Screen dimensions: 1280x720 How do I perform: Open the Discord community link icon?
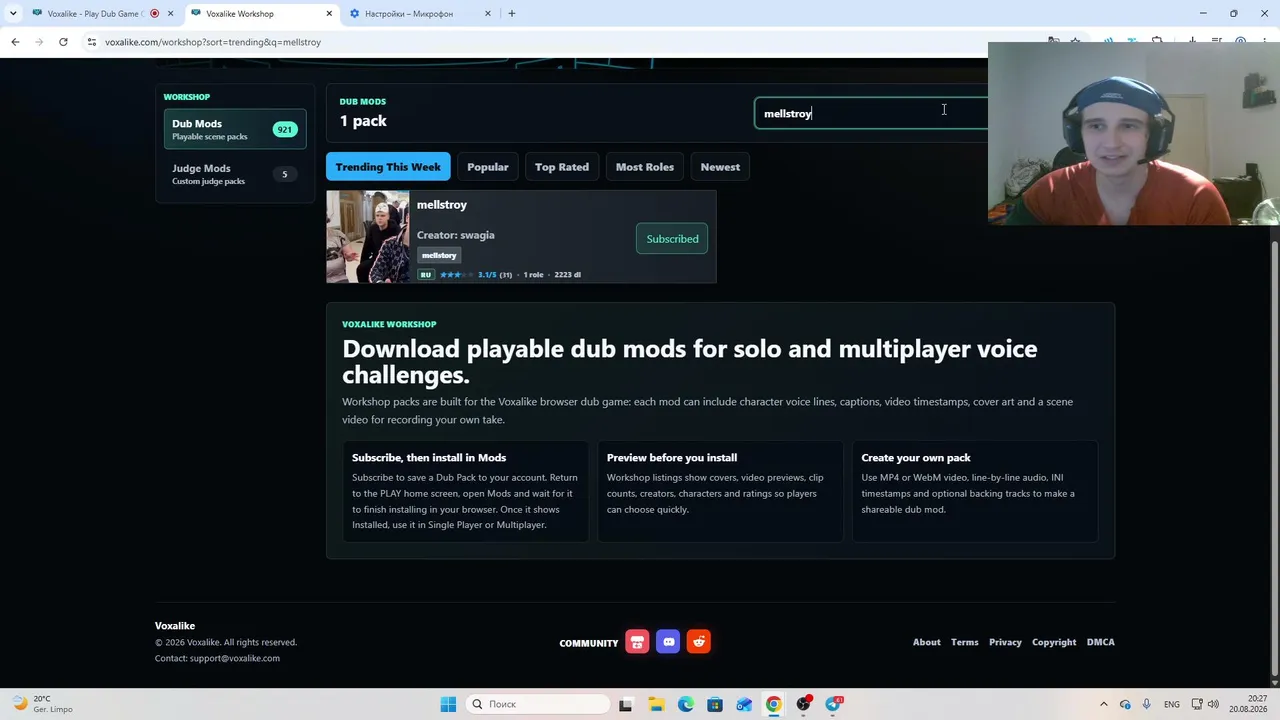[x=668, y=642]
